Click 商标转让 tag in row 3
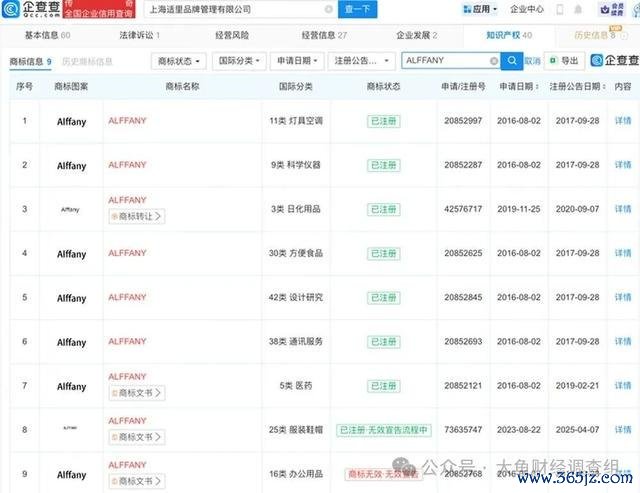640x493 pixels. click(137, 216)
